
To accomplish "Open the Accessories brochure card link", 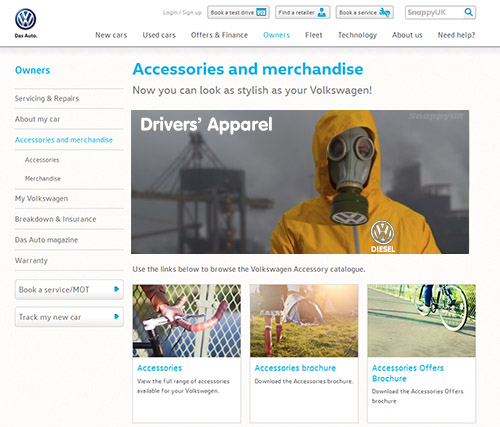I will pos(295,368).
